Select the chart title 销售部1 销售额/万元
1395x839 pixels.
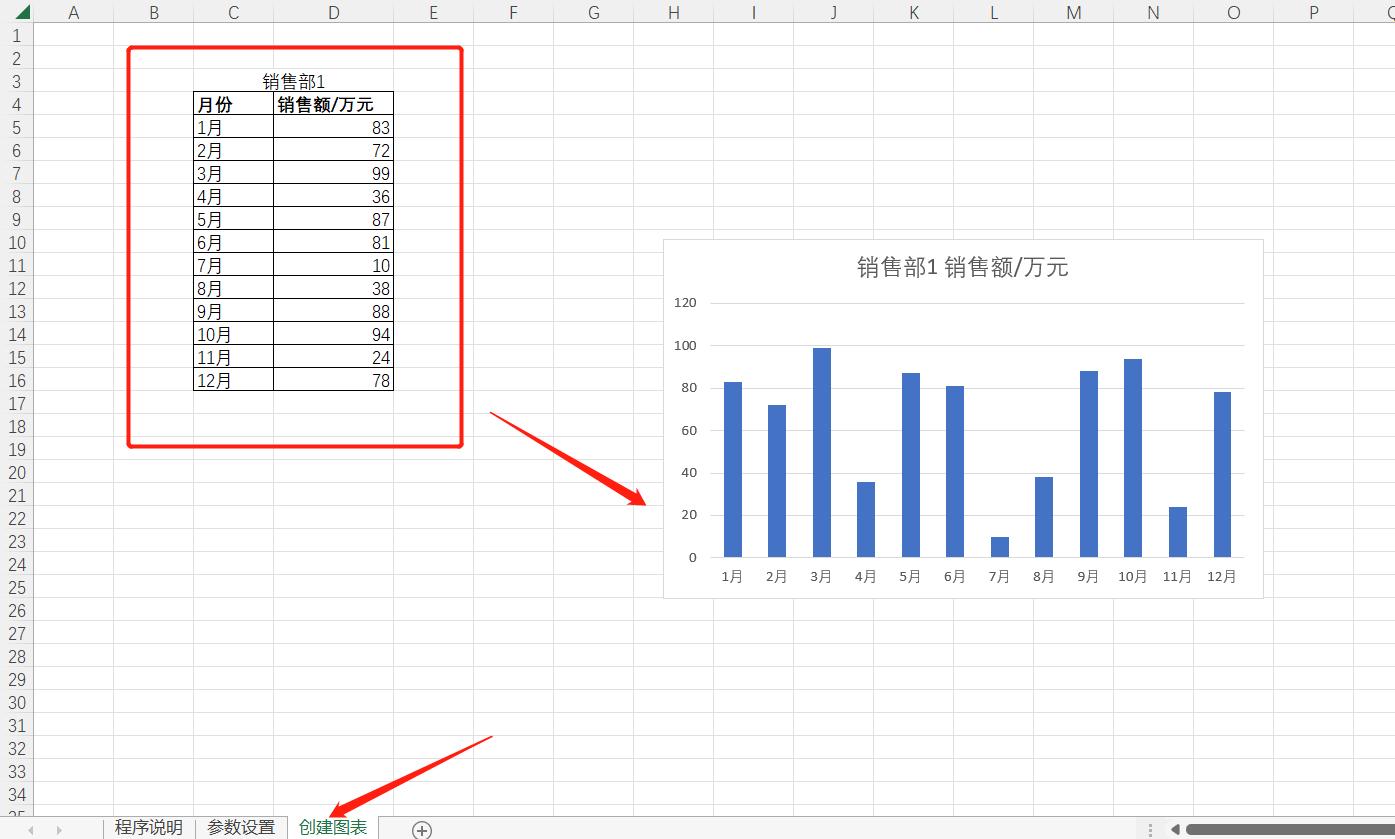[963, 267]
